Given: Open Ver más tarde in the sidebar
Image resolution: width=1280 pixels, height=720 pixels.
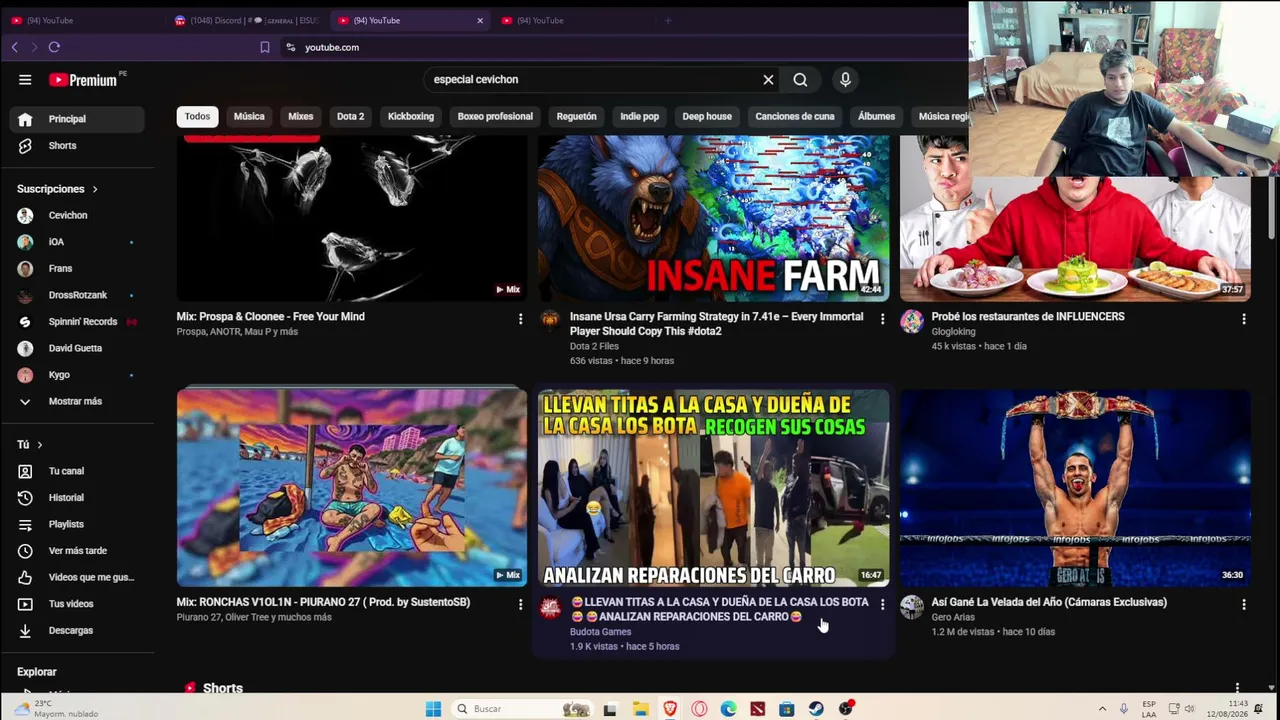Looking at the screenshot, I should coord(78,551).
